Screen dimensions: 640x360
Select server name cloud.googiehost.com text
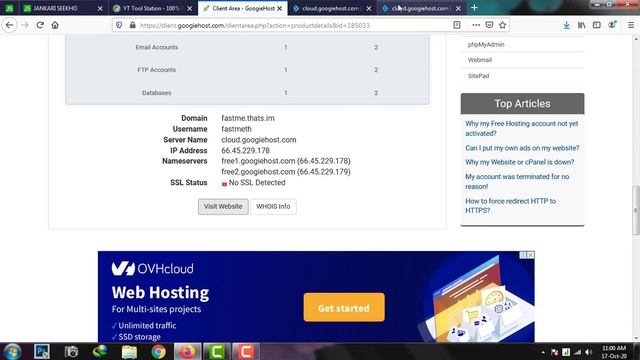pyautogui.click(x=259, y=140)
